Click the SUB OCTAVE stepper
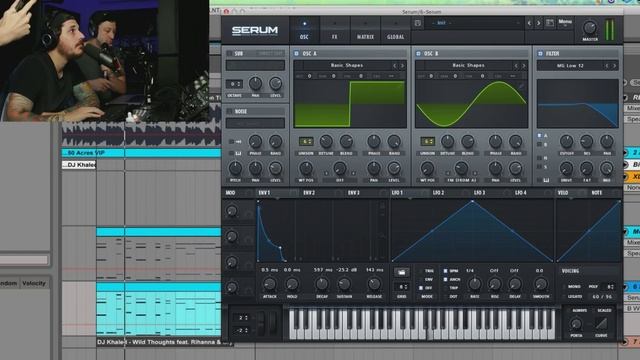 [x=234, y=84]
